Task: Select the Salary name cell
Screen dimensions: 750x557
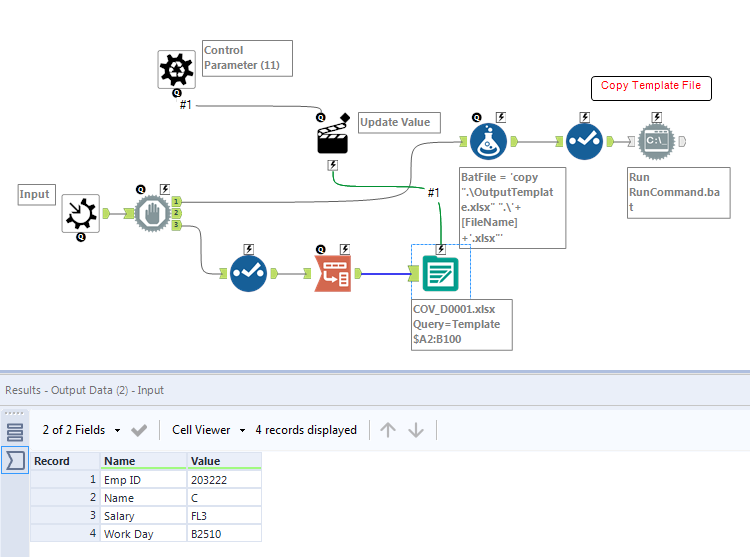Action: coord(143,516)
